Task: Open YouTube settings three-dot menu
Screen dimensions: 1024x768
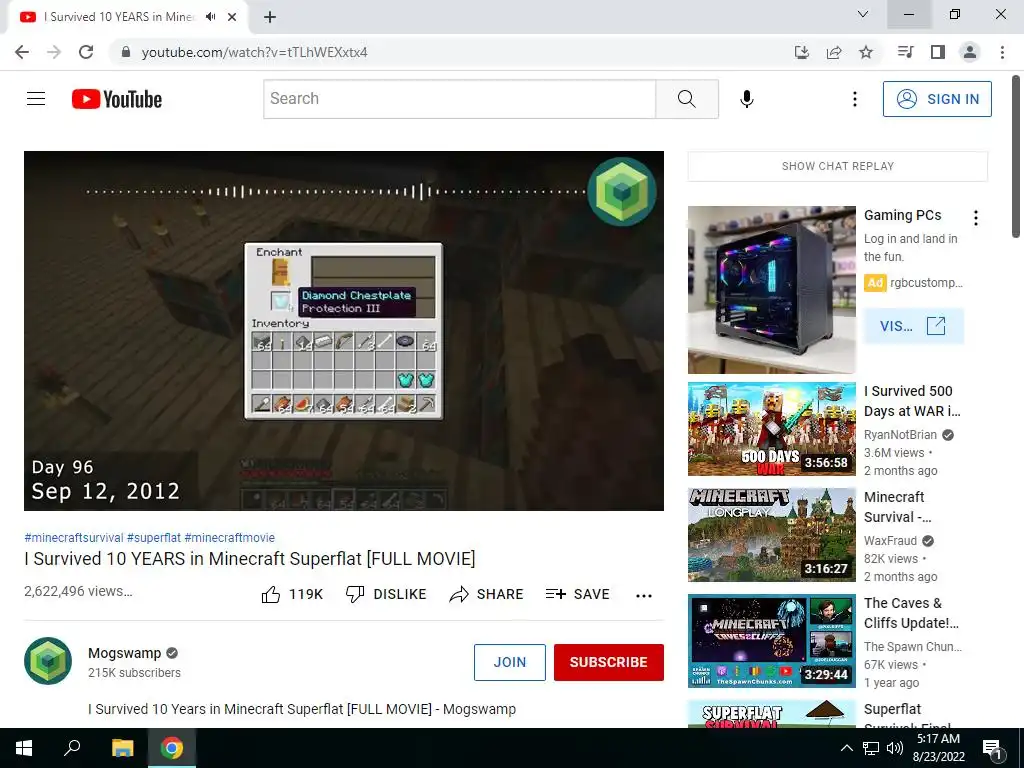Action: (x=854, y=99)
